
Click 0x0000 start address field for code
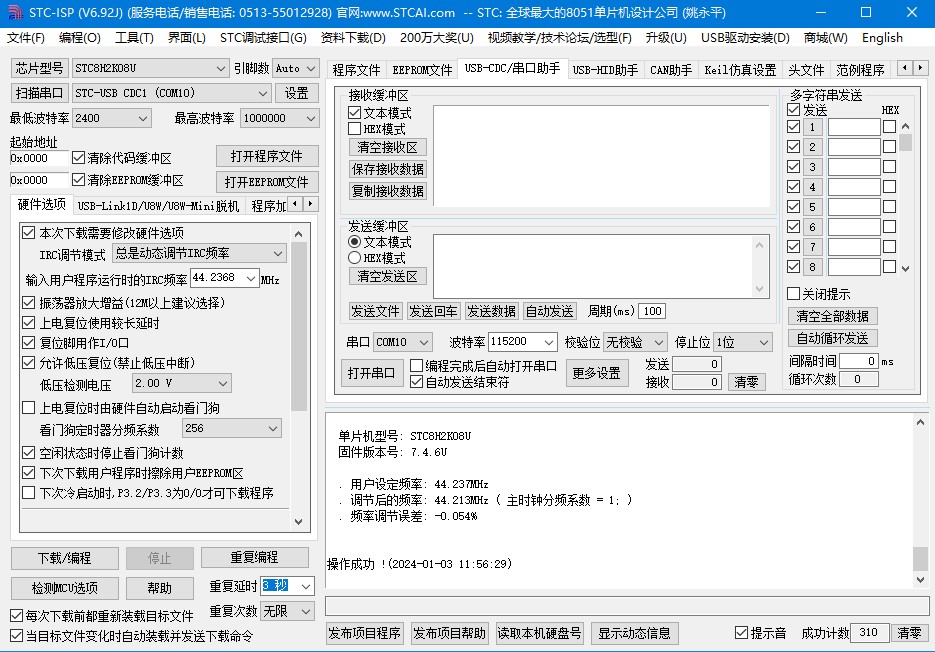coord(39,158)
